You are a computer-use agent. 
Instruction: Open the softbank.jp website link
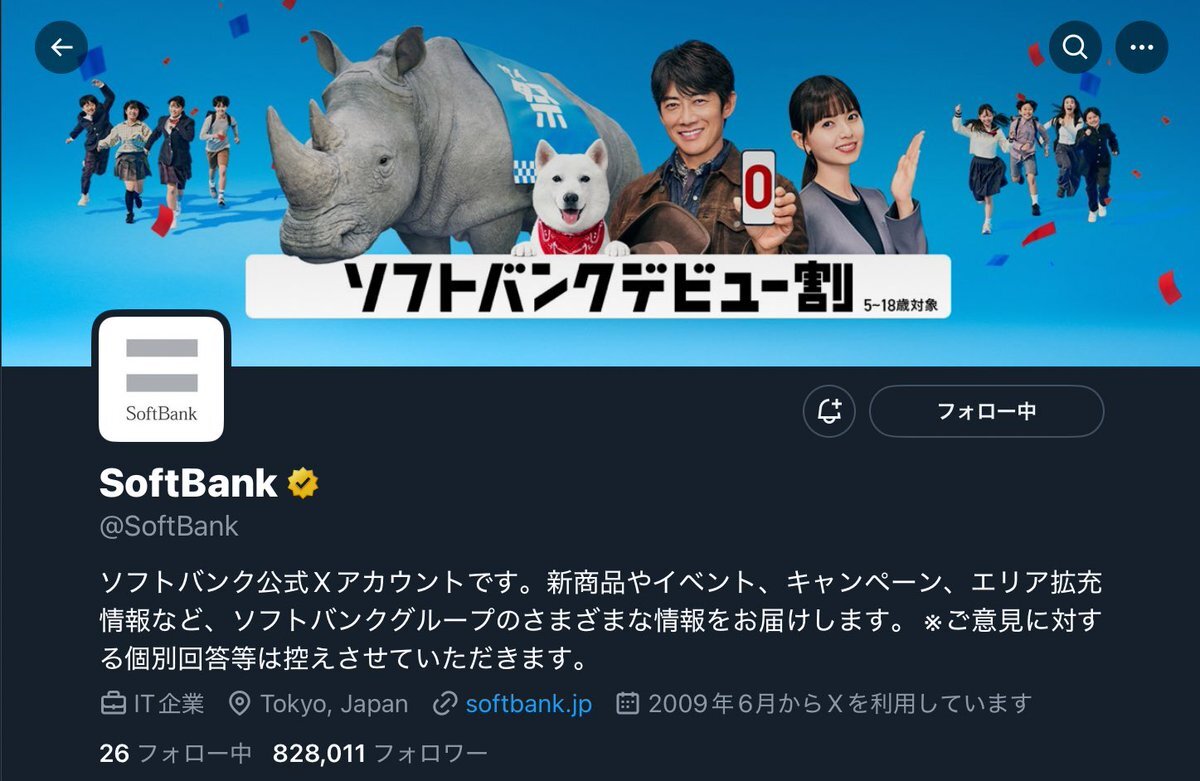[x=529, y=704]
